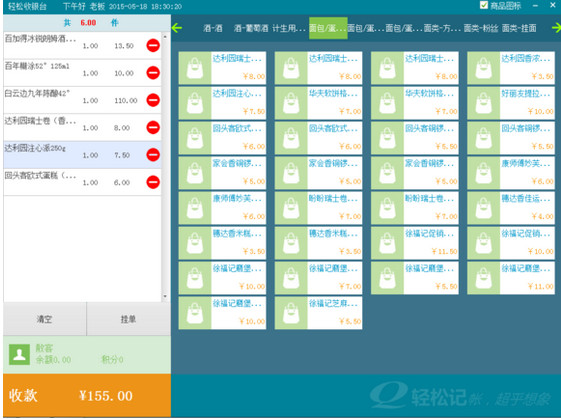Screen dimensions: 561x419
Task: Click red 6.00 item count in header
Action: click(88, 23)
